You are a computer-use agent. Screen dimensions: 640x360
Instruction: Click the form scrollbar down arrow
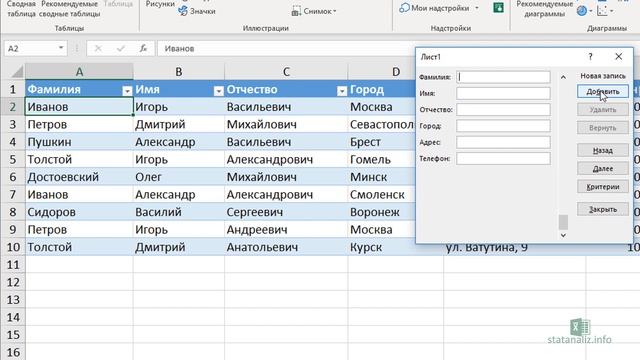coord(563,235)
